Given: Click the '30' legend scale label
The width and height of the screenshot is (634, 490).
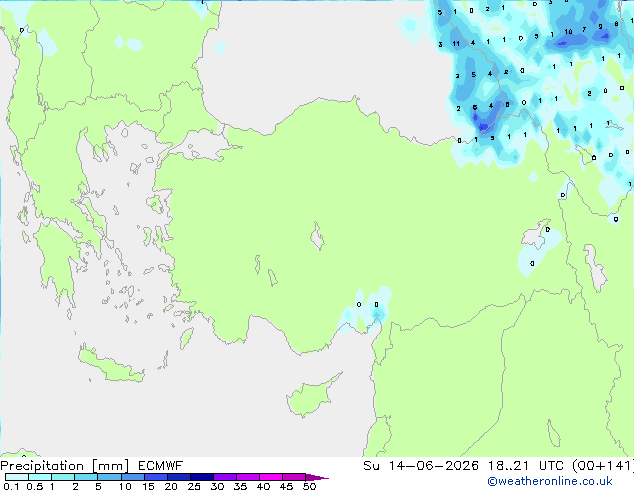Looking at the screenshot, I should click(x=217, y=486).
